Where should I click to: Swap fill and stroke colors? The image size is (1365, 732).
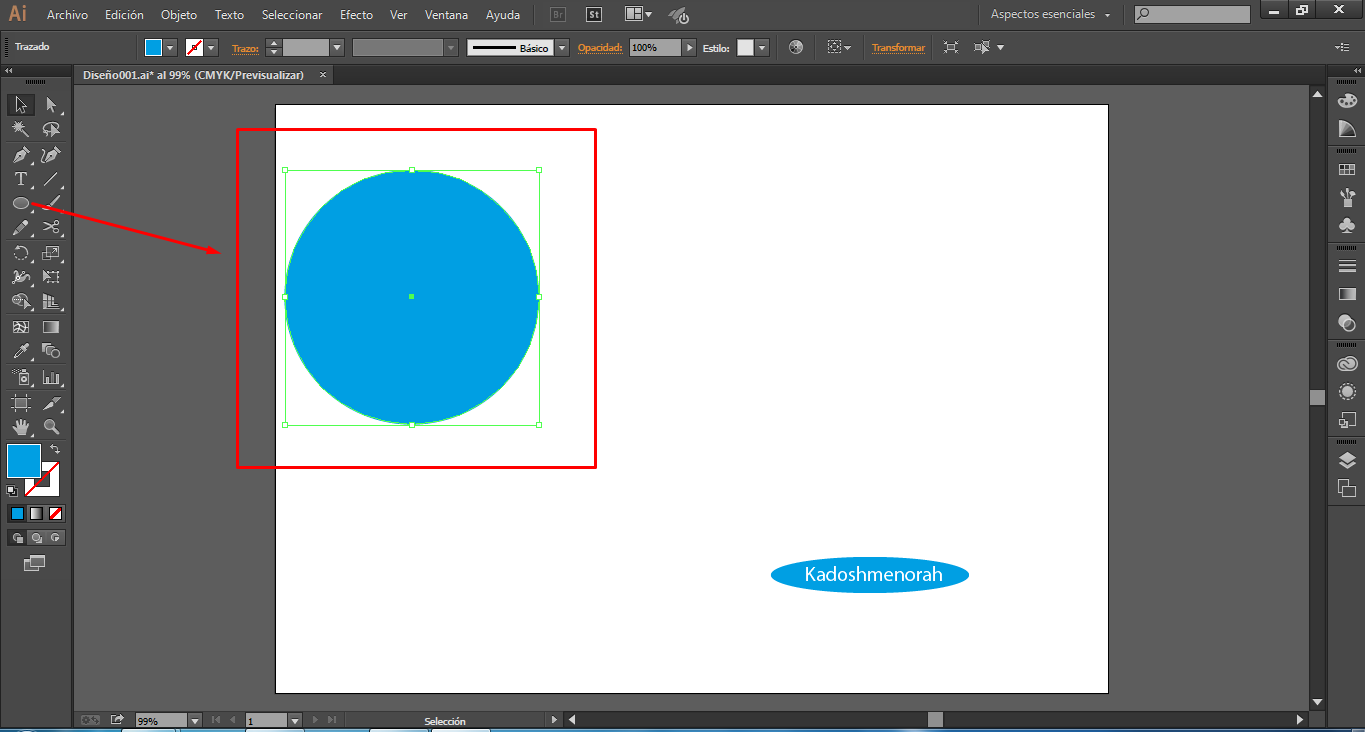point(55,449)
